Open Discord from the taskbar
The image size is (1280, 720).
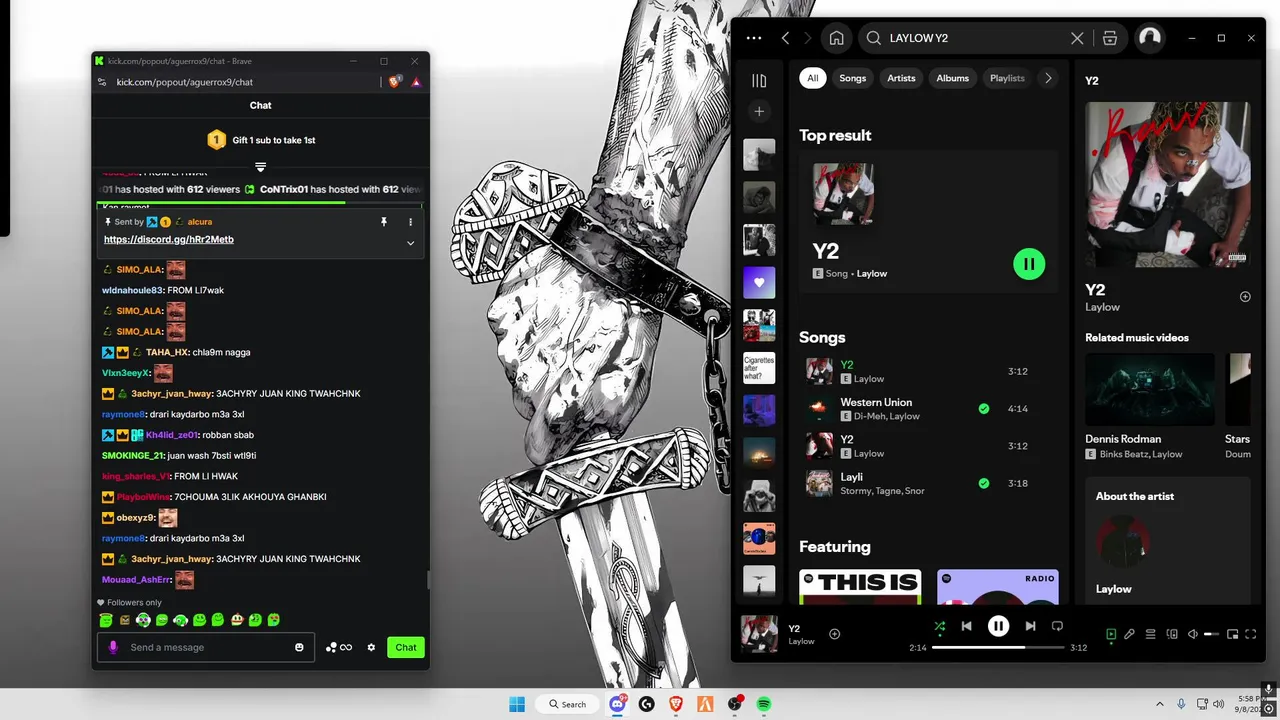click(x=618, y=704)
